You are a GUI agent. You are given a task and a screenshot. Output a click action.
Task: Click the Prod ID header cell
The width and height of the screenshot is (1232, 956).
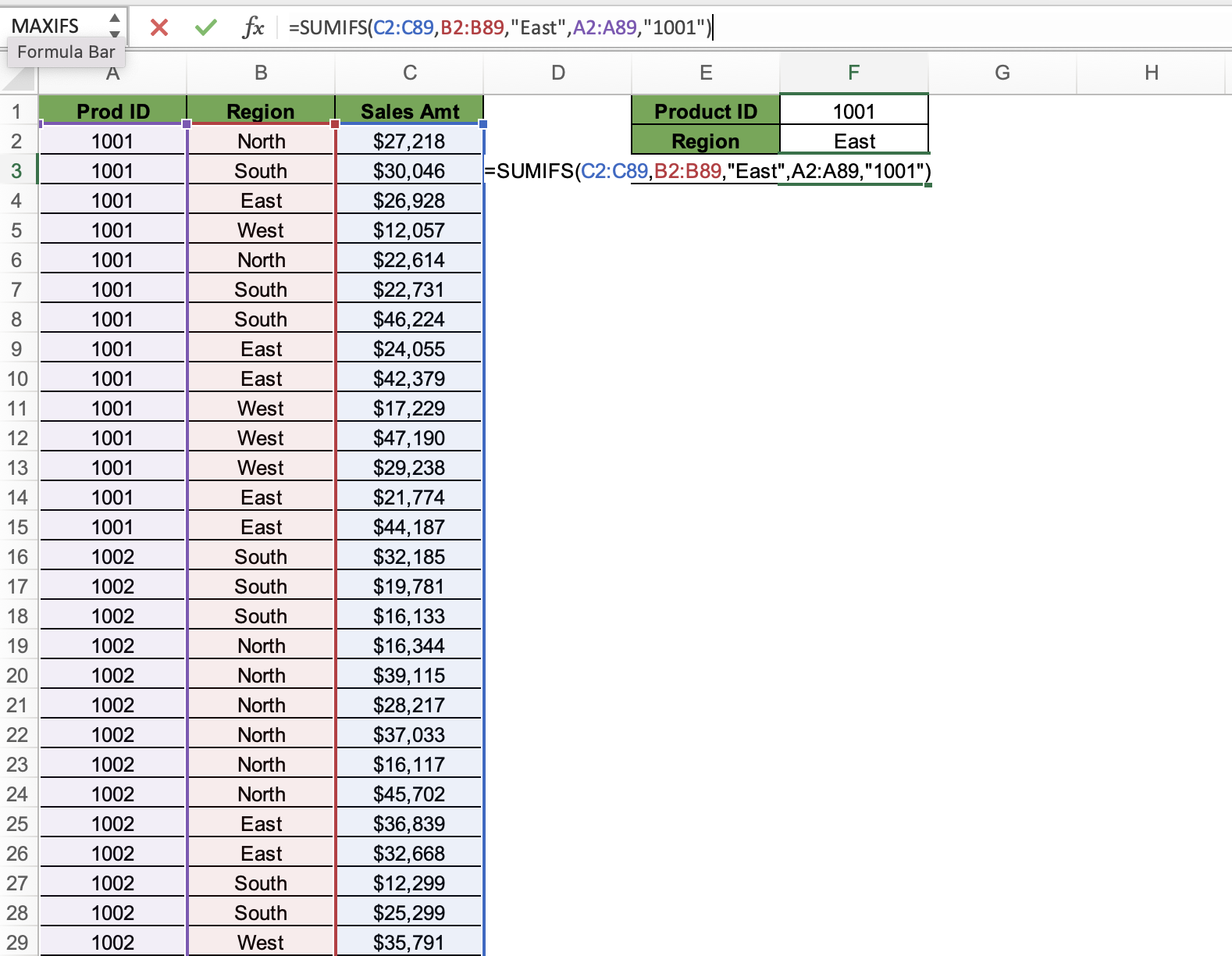pyautogui.click(x=112, y=112)
